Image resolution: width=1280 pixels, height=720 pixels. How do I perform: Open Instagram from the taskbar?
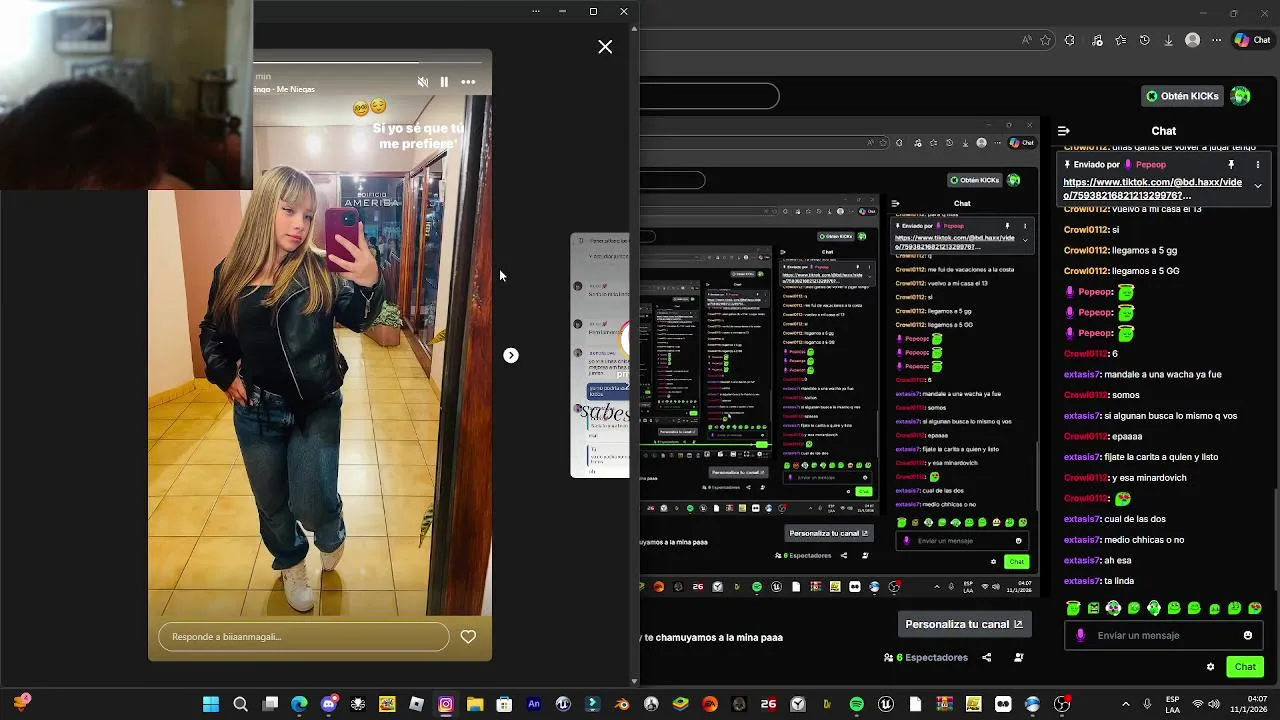tap(446, 704)
